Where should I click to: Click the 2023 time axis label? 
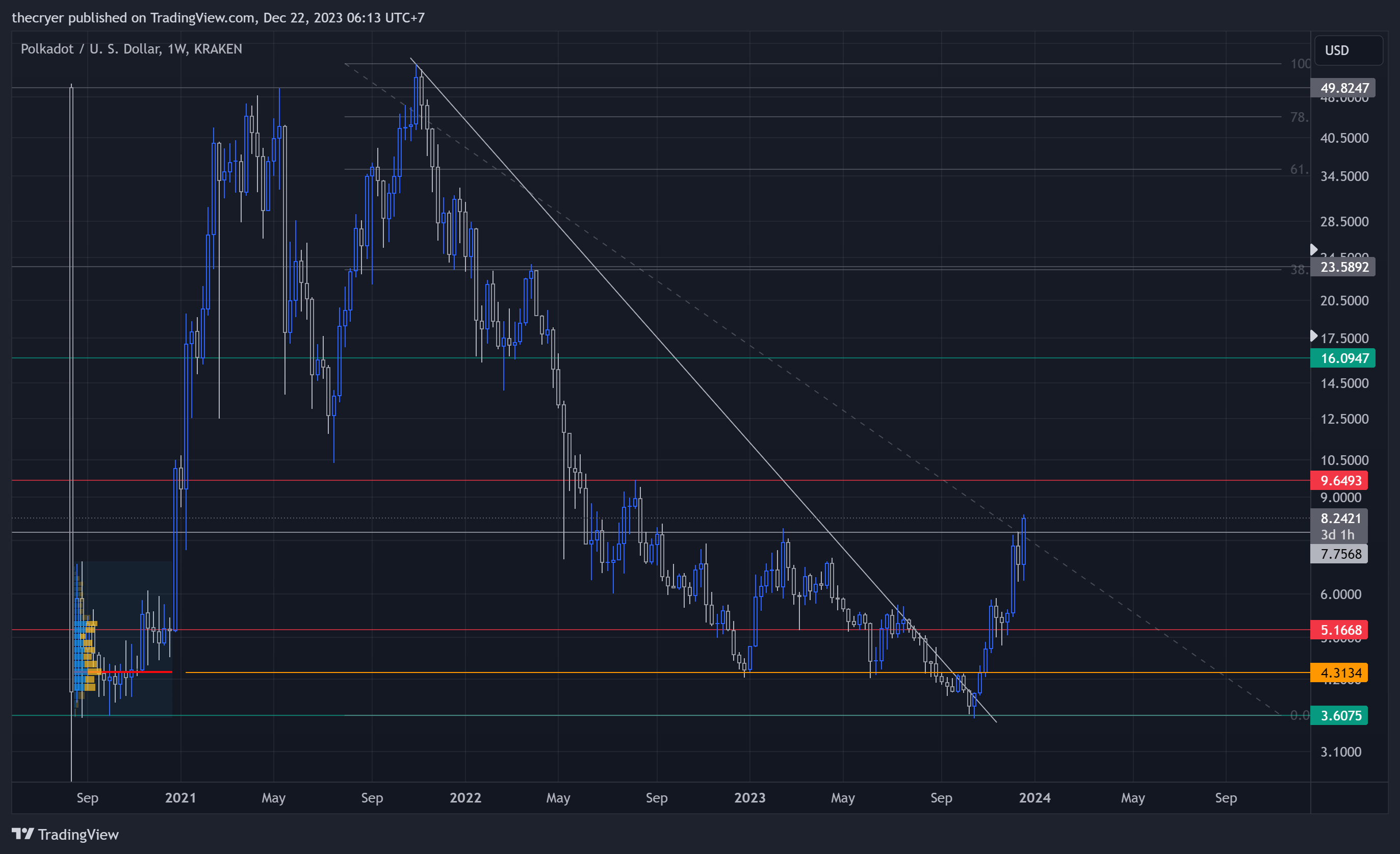click(x=749, y=798)
